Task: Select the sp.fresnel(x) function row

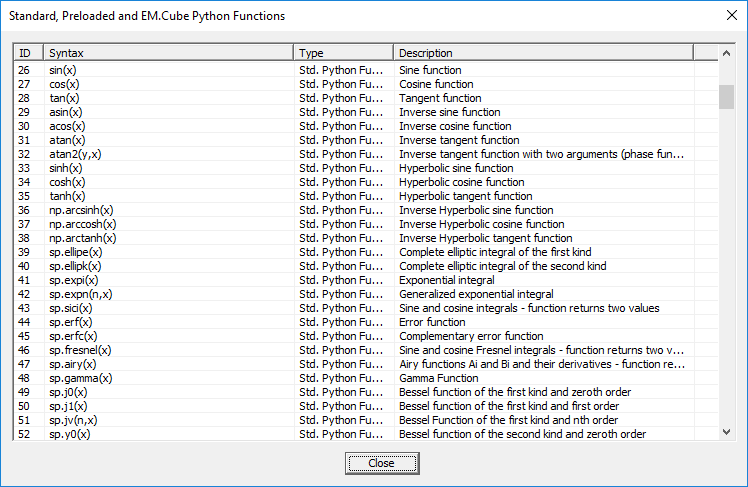Action: pyautogui.click(x=80, y=350)
